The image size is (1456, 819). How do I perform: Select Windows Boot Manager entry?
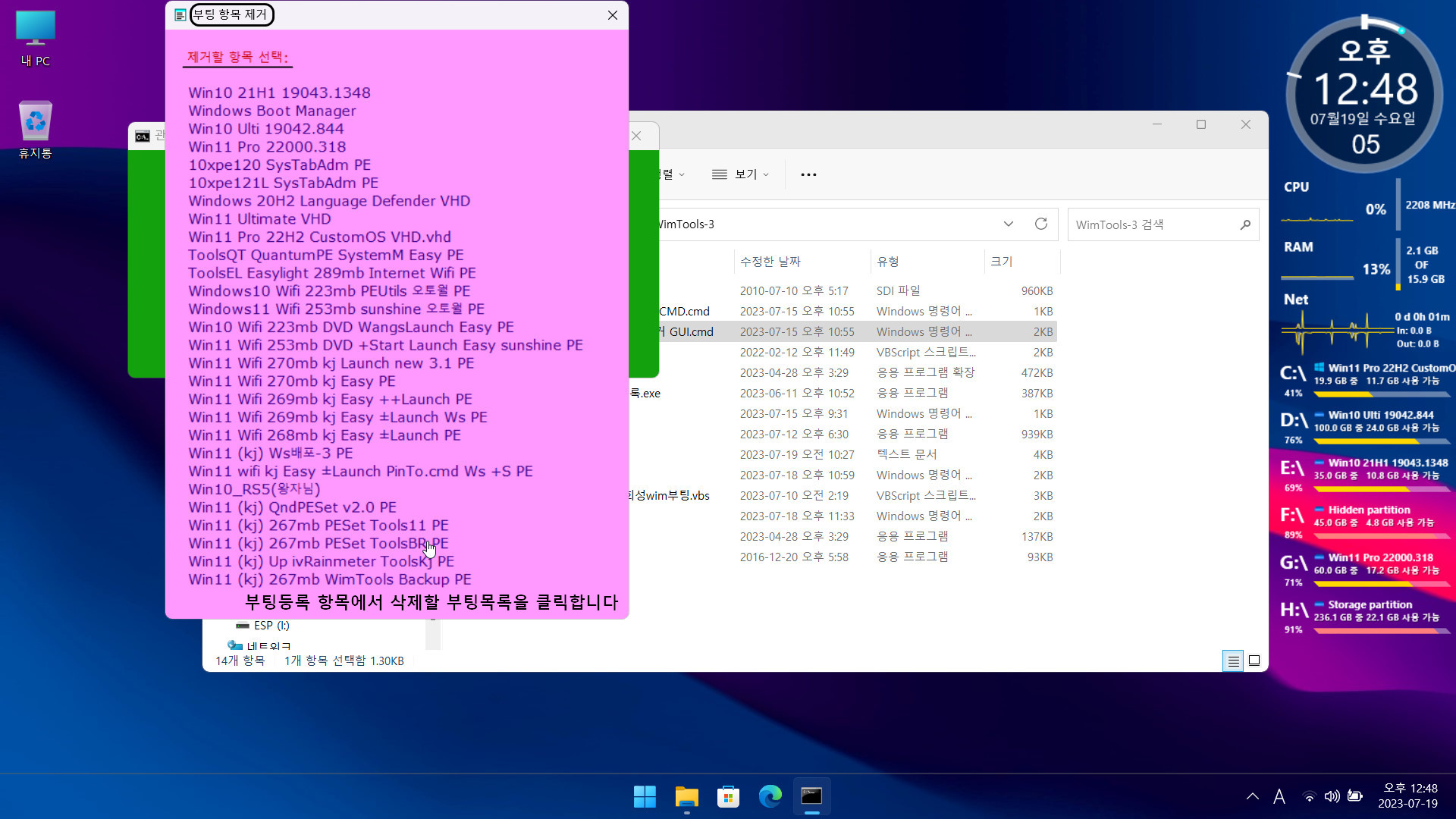[271, 111]
